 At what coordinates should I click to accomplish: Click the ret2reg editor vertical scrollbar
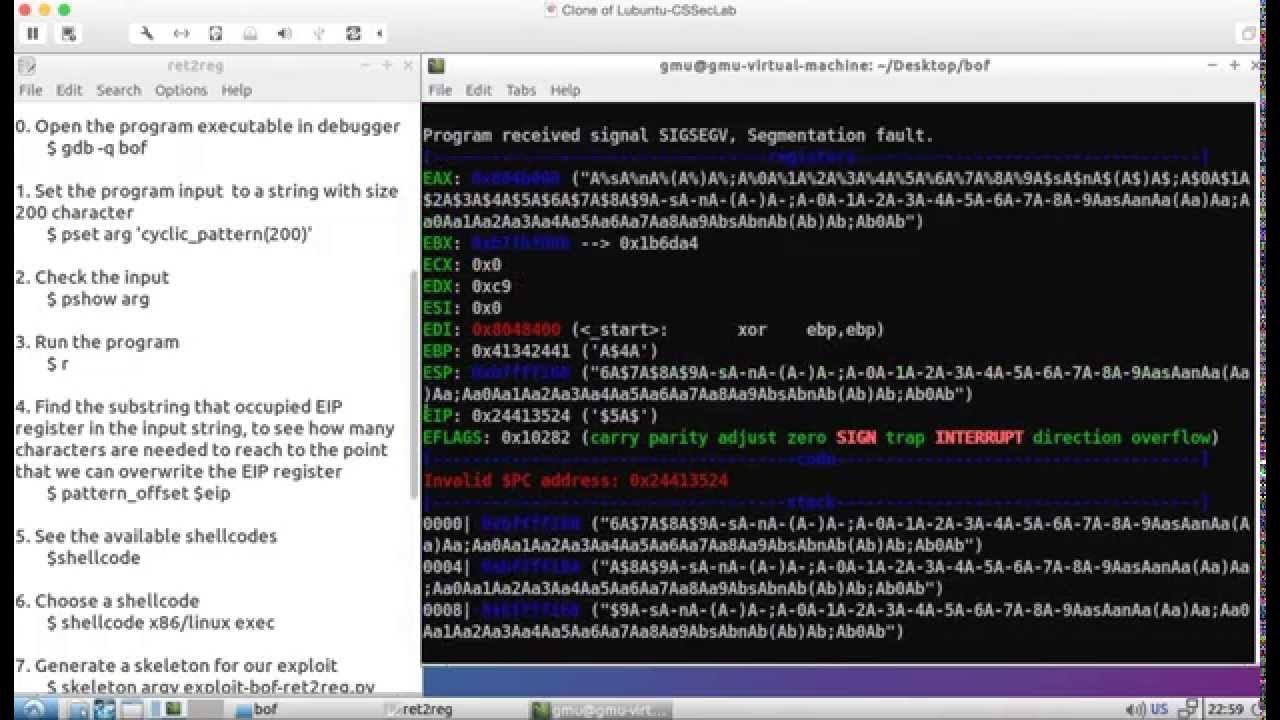pos(415,385)
